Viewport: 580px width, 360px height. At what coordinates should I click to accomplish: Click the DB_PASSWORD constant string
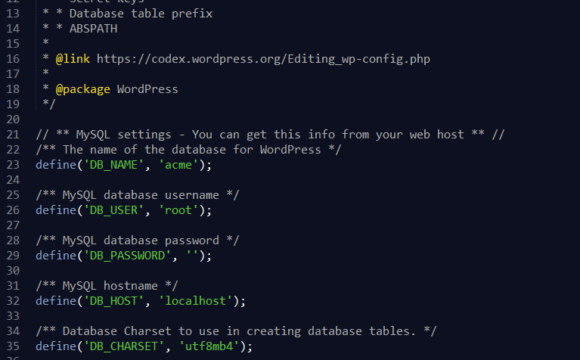pos(127,255)
